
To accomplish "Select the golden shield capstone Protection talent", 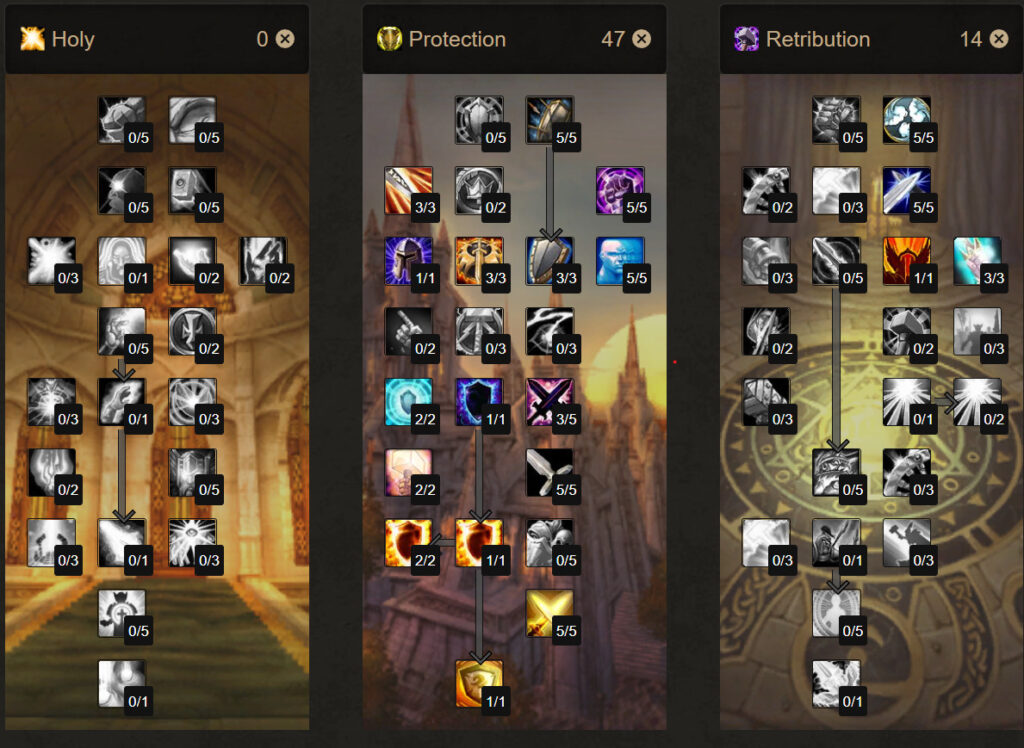I will pos(479,684).
